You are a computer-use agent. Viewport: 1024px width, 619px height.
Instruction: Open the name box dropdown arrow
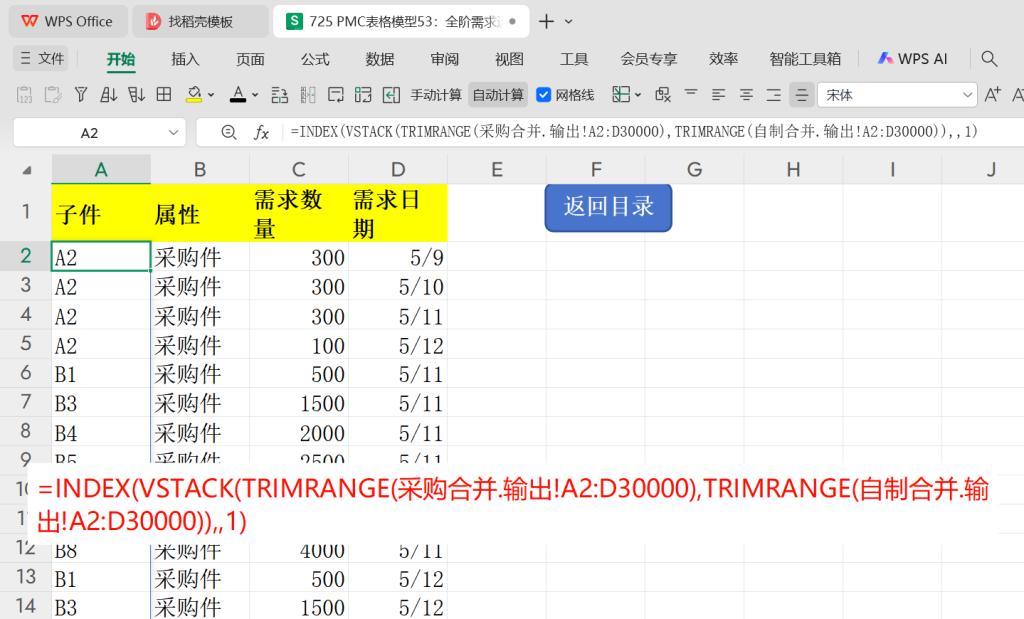click(173, 133)
